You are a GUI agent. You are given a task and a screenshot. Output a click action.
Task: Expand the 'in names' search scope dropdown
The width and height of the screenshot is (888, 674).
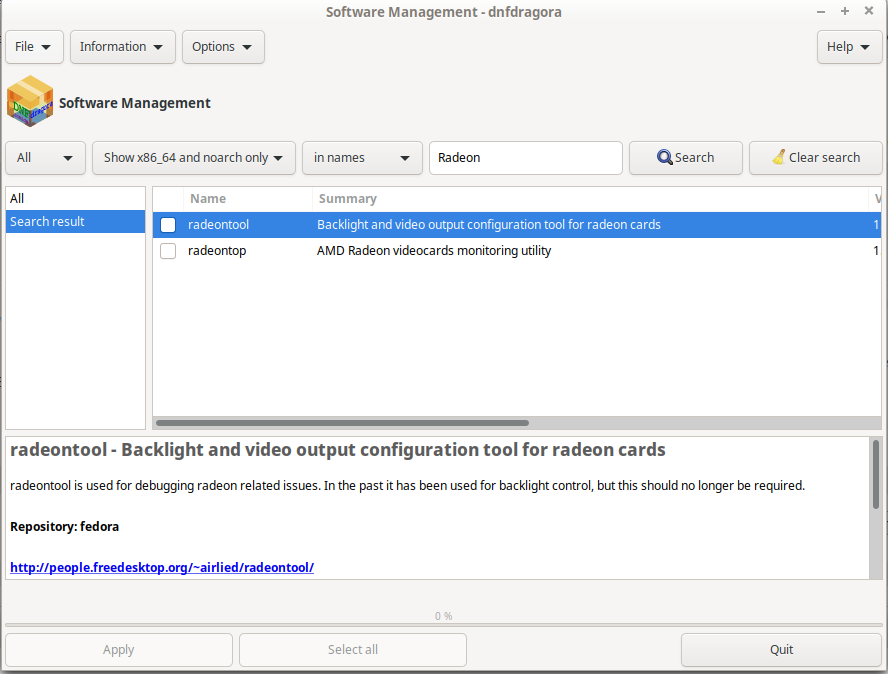point(362,158)
